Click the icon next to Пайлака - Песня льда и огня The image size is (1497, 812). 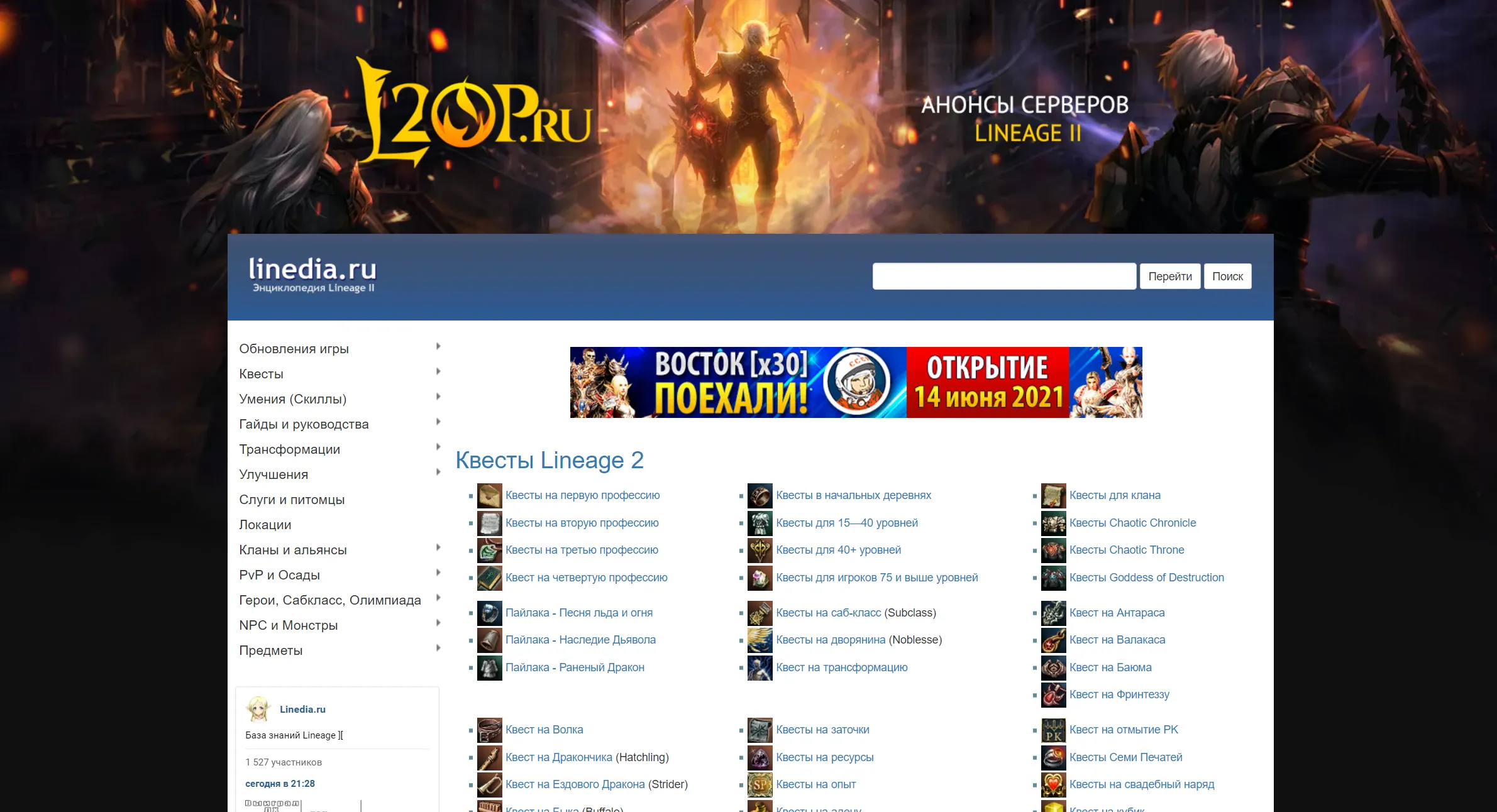(x=489, y=613)
